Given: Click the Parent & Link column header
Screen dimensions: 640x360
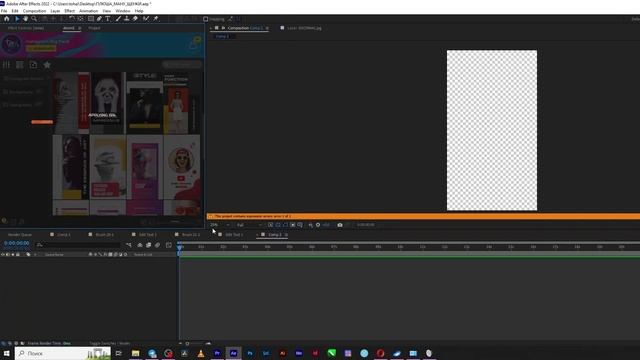Looking at the screenshot, I should 143,254.
